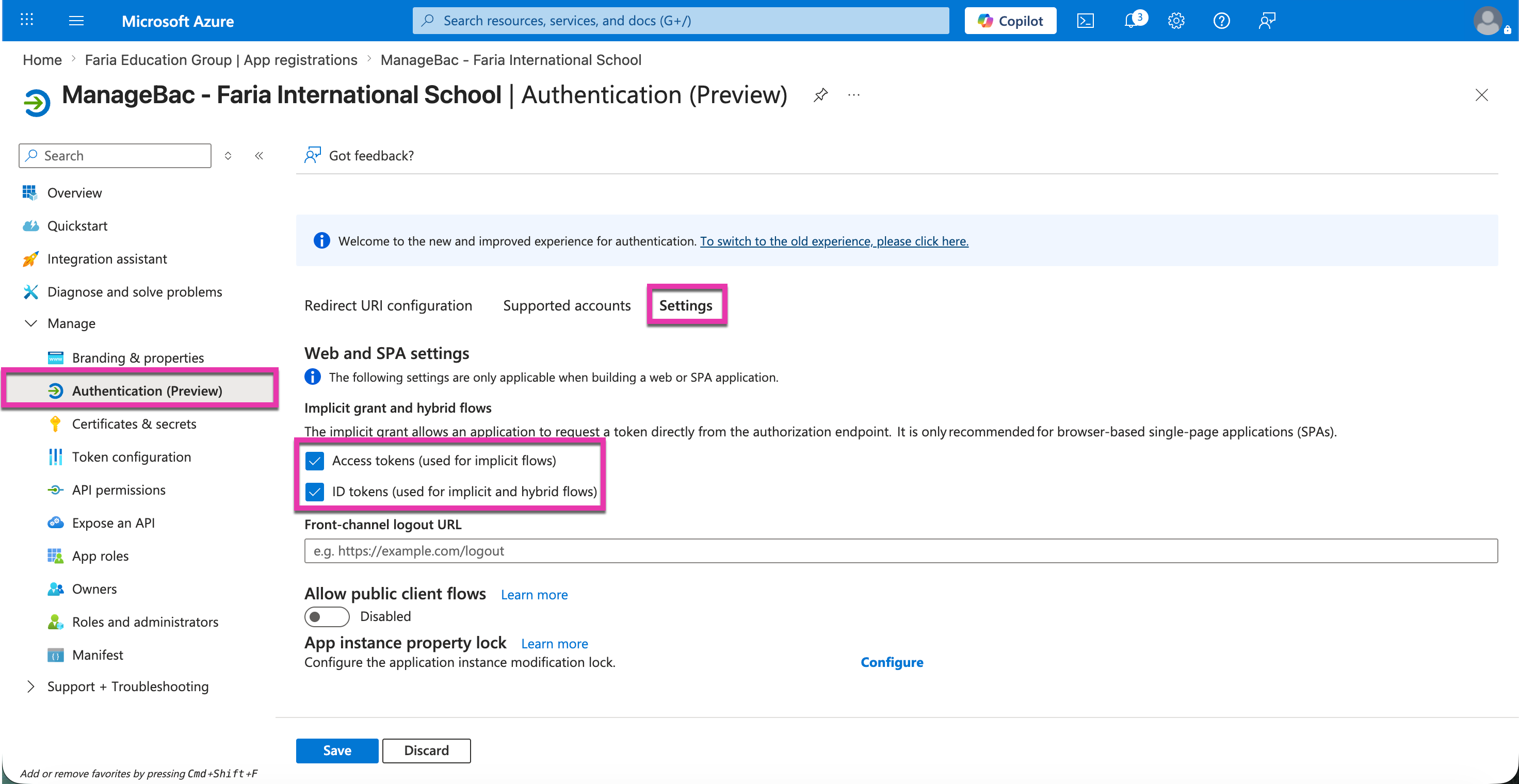Focus the global search resources field
1519x784 pixels.
681,21
